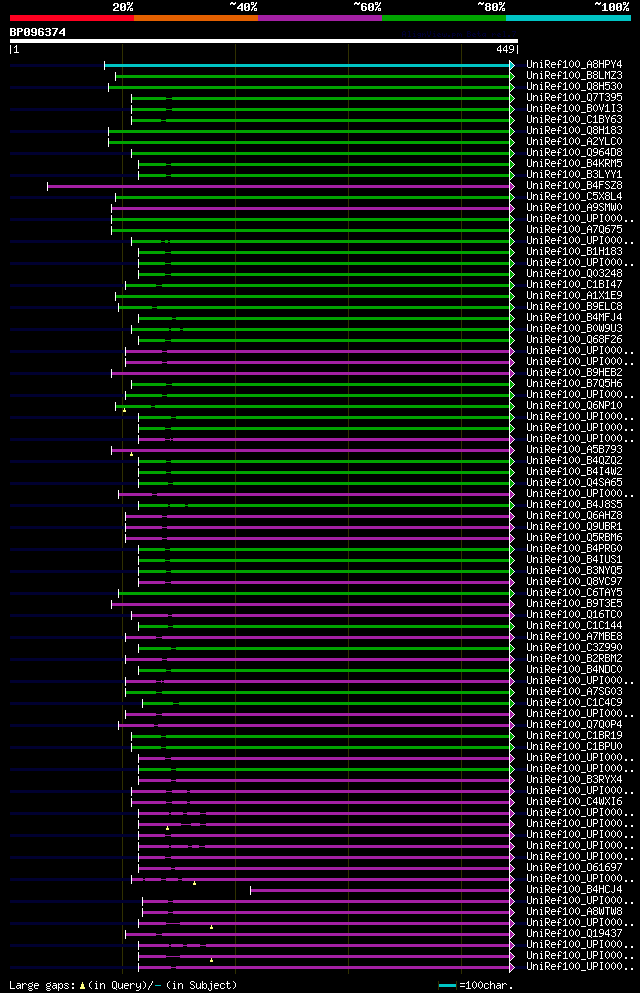640x993 pixels.
Task: Select hit label UniRef100_A9SMW0
Action: [574, 208]
